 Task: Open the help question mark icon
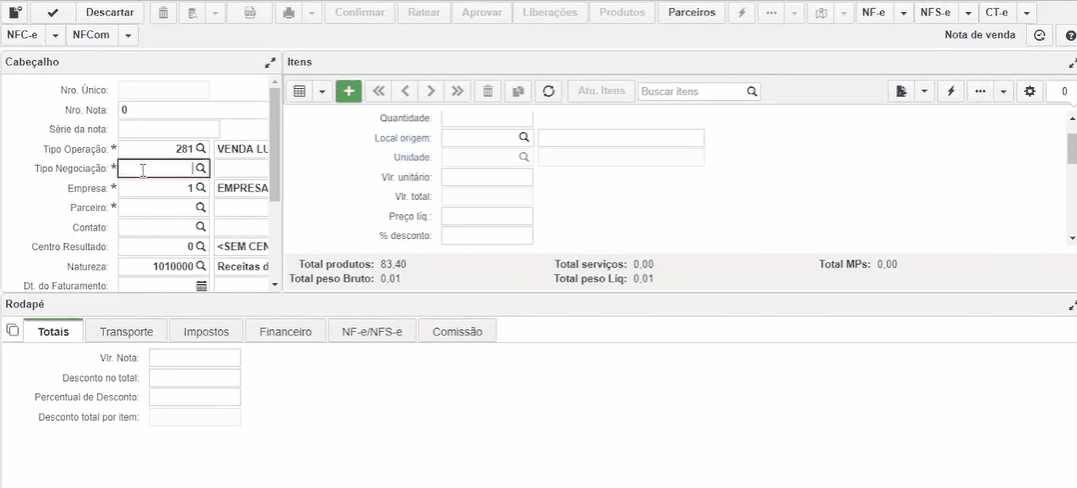click(x=1070, y=35)
